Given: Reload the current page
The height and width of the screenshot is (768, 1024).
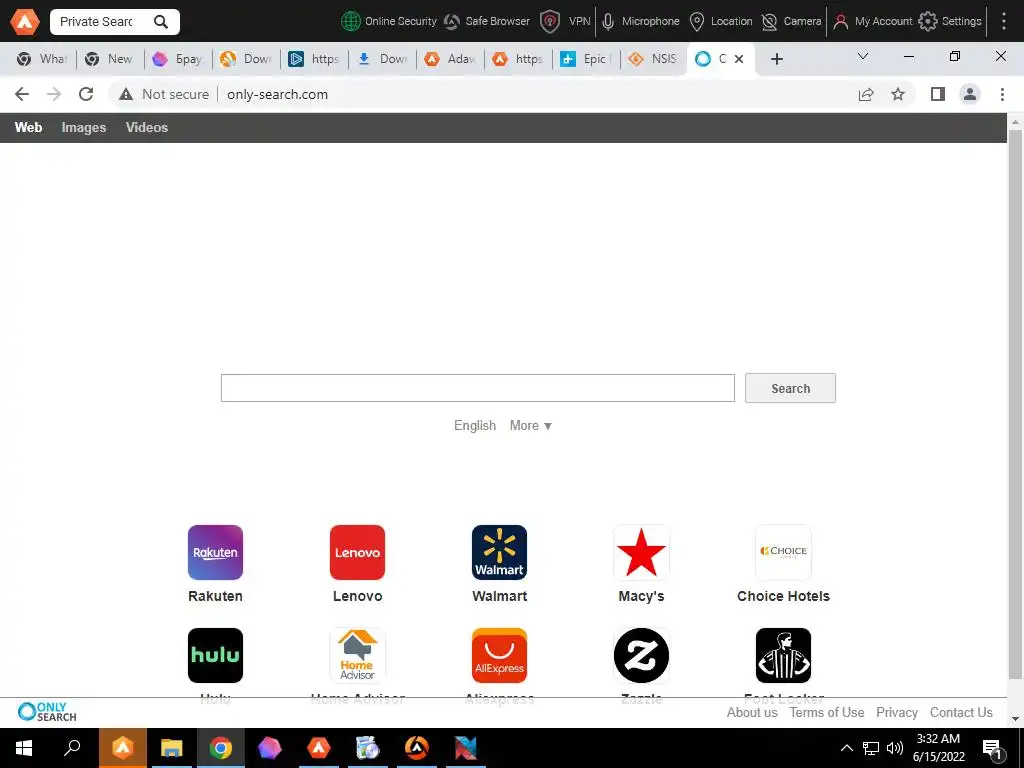Looking at the screenshot, I should [x=86, y=94].
